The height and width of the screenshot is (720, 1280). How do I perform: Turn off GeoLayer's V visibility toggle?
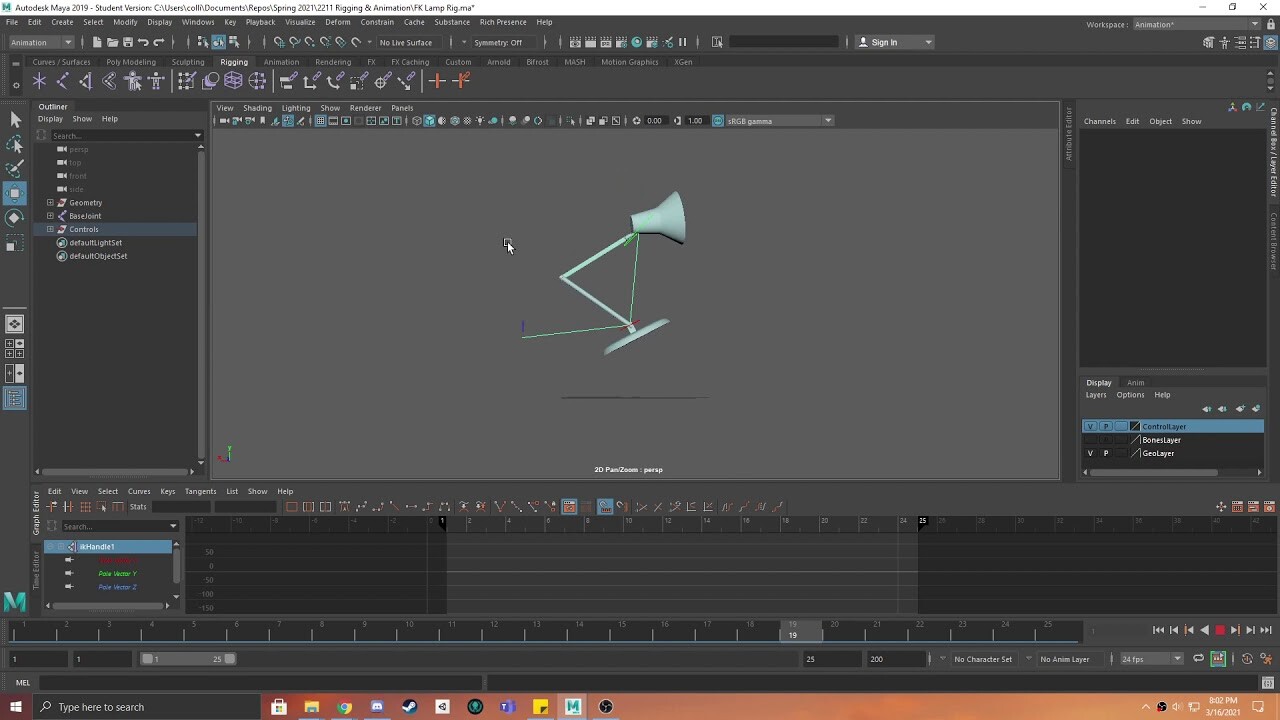pos(1090,453)
